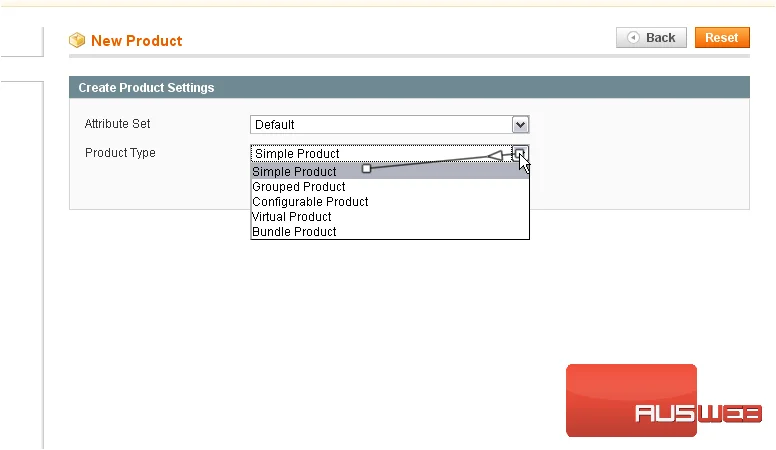Click the Create Product Settings header bar
The height and width of the screenshot is (450, 776).
coord(409,88)
